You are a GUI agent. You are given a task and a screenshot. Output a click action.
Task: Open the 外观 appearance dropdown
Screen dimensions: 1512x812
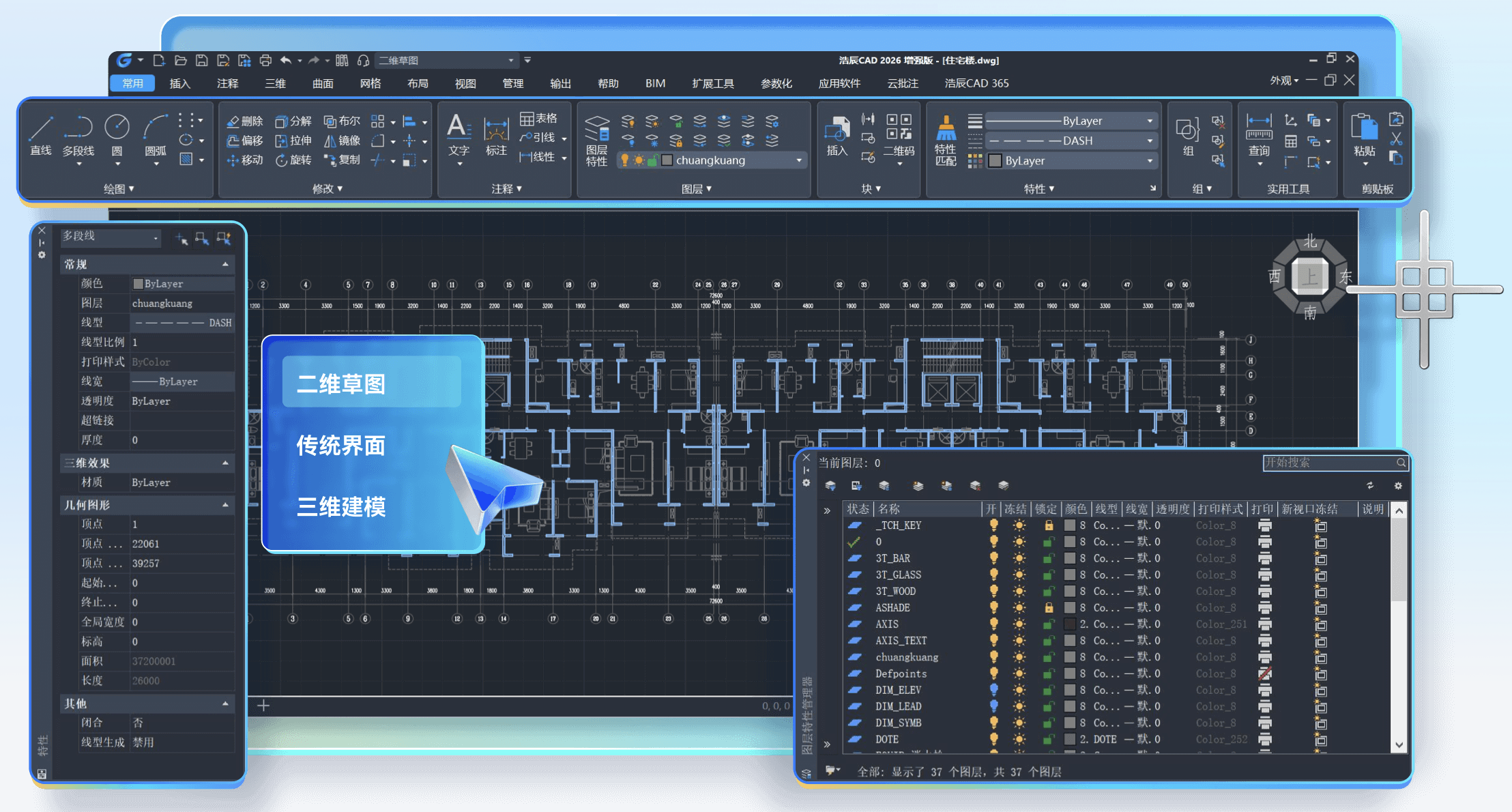coord(1284,81)
